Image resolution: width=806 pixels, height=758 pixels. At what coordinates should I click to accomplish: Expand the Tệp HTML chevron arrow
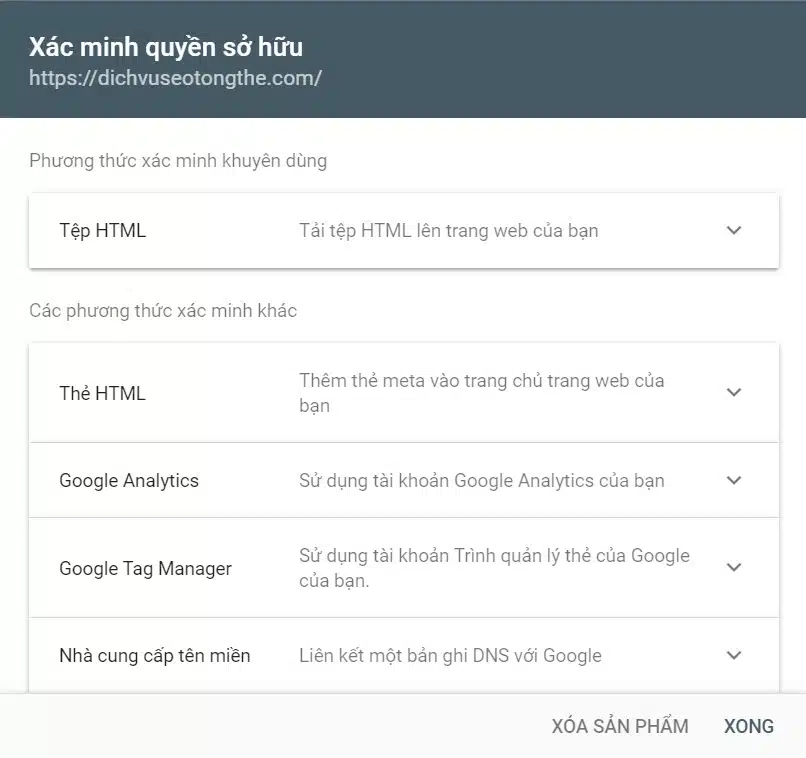pyautogui.click(x=734, y=230)
